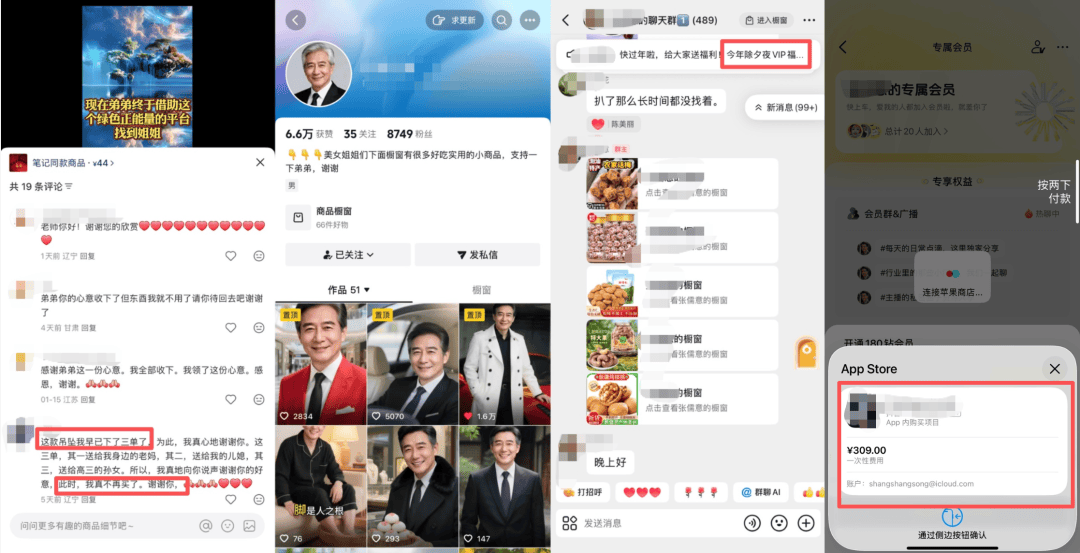
Task: Open the grid menu icon left of 发送消息
Action: point(570,523)
